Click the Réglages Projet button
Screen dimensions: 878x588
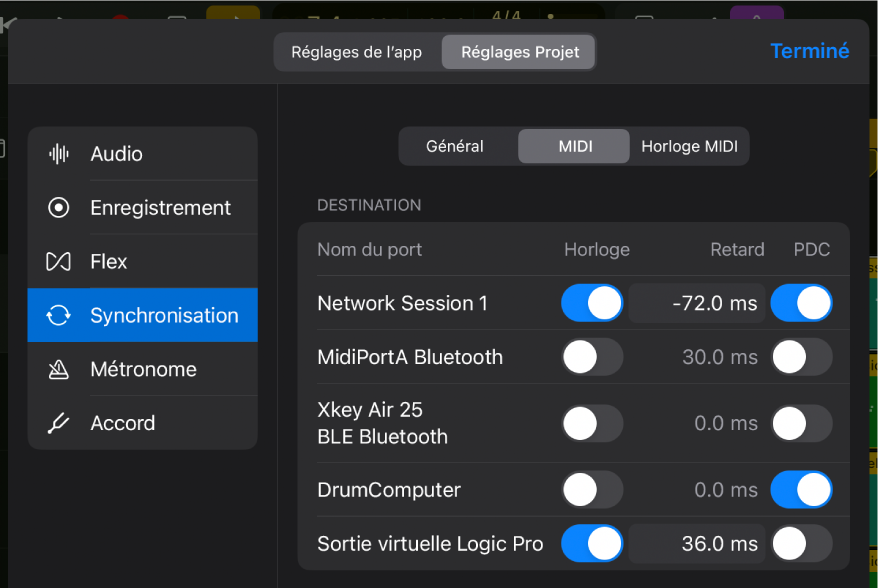tap(518, 51)
